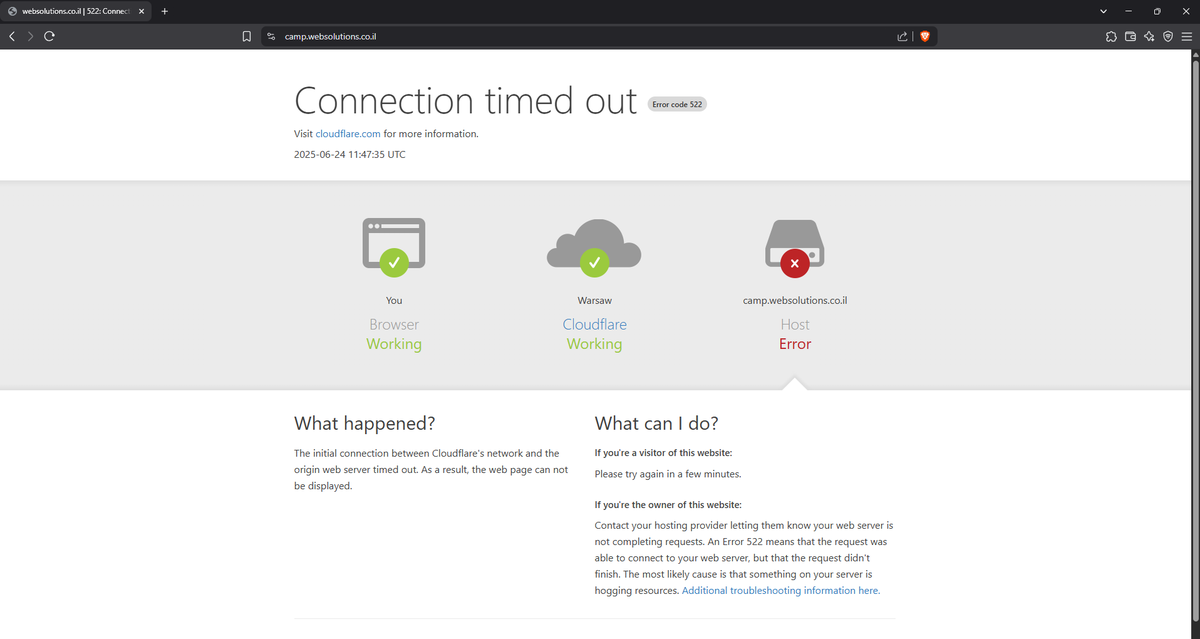The image size is (1200, 639).
Task: Click the 'You' label under browser icon
Action: coord(394,300)
